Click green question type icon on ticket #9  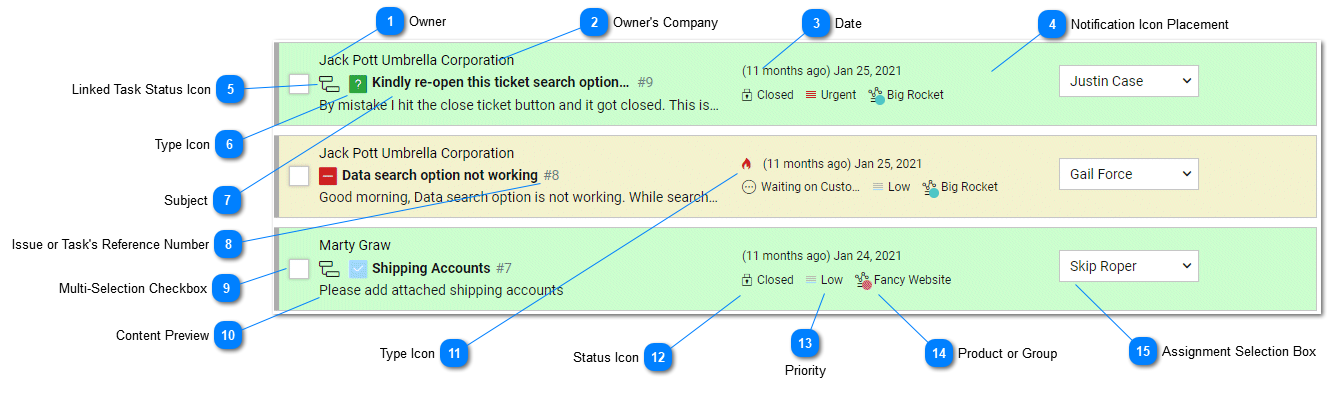click(357, 83)
